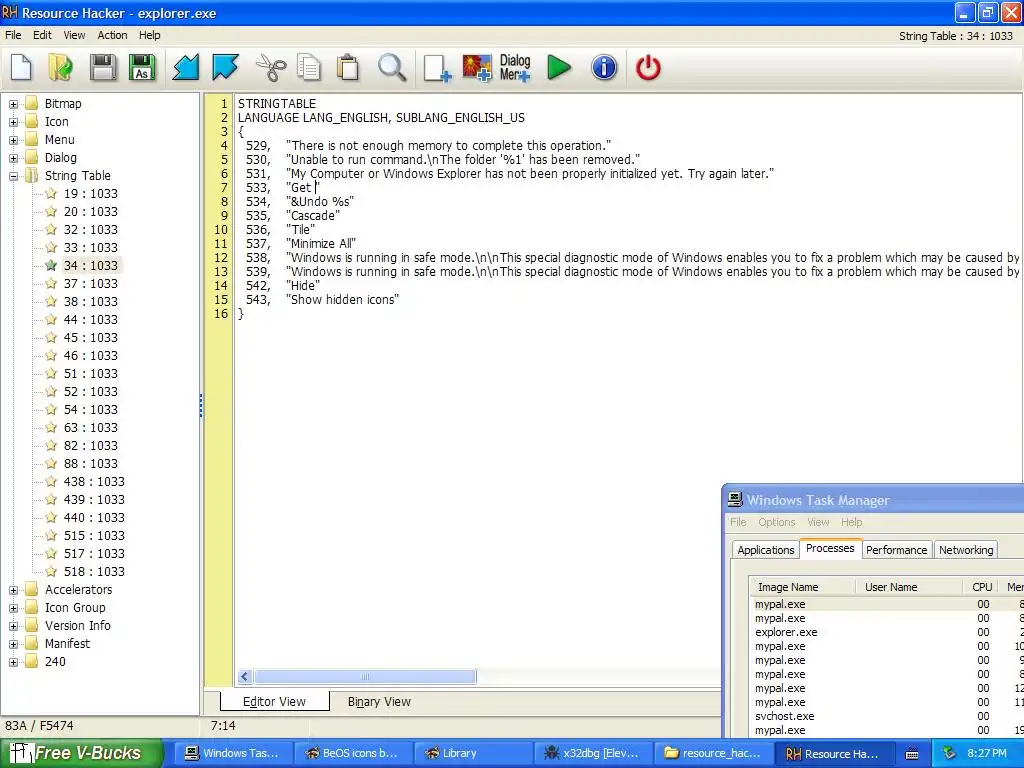Select string table 88 : 1033

click(x=91, y=464)
